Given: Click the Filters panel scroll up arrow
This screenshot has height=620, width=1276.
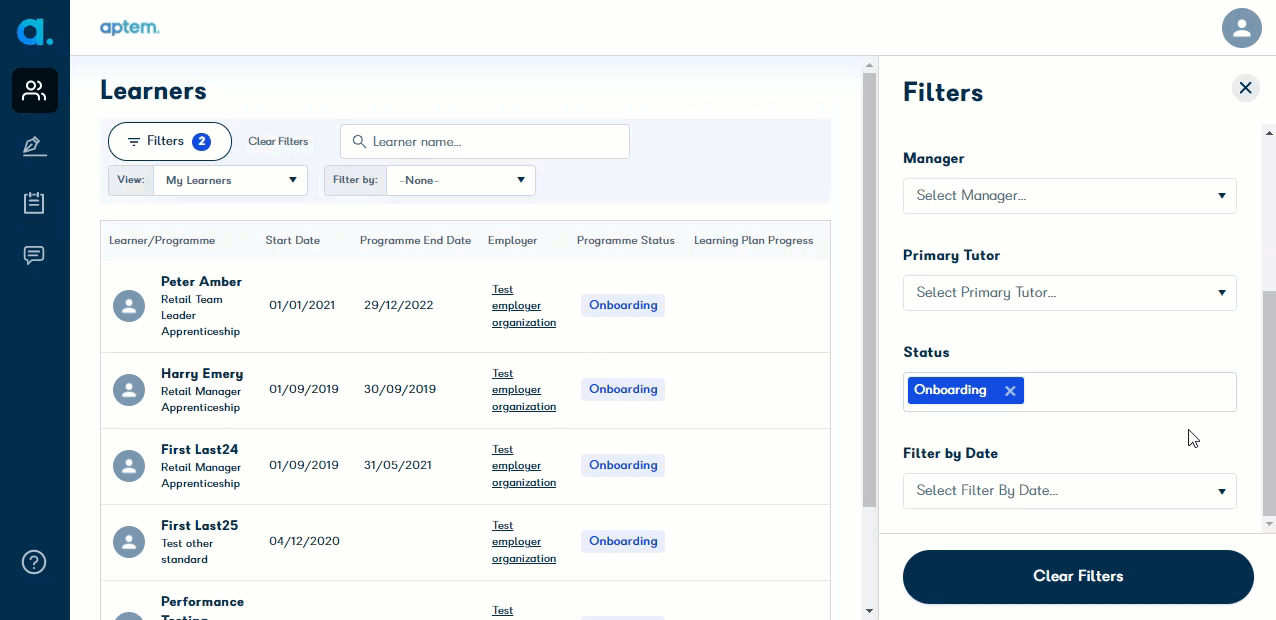Looking at the screenshot, I should coord(1269,132).
